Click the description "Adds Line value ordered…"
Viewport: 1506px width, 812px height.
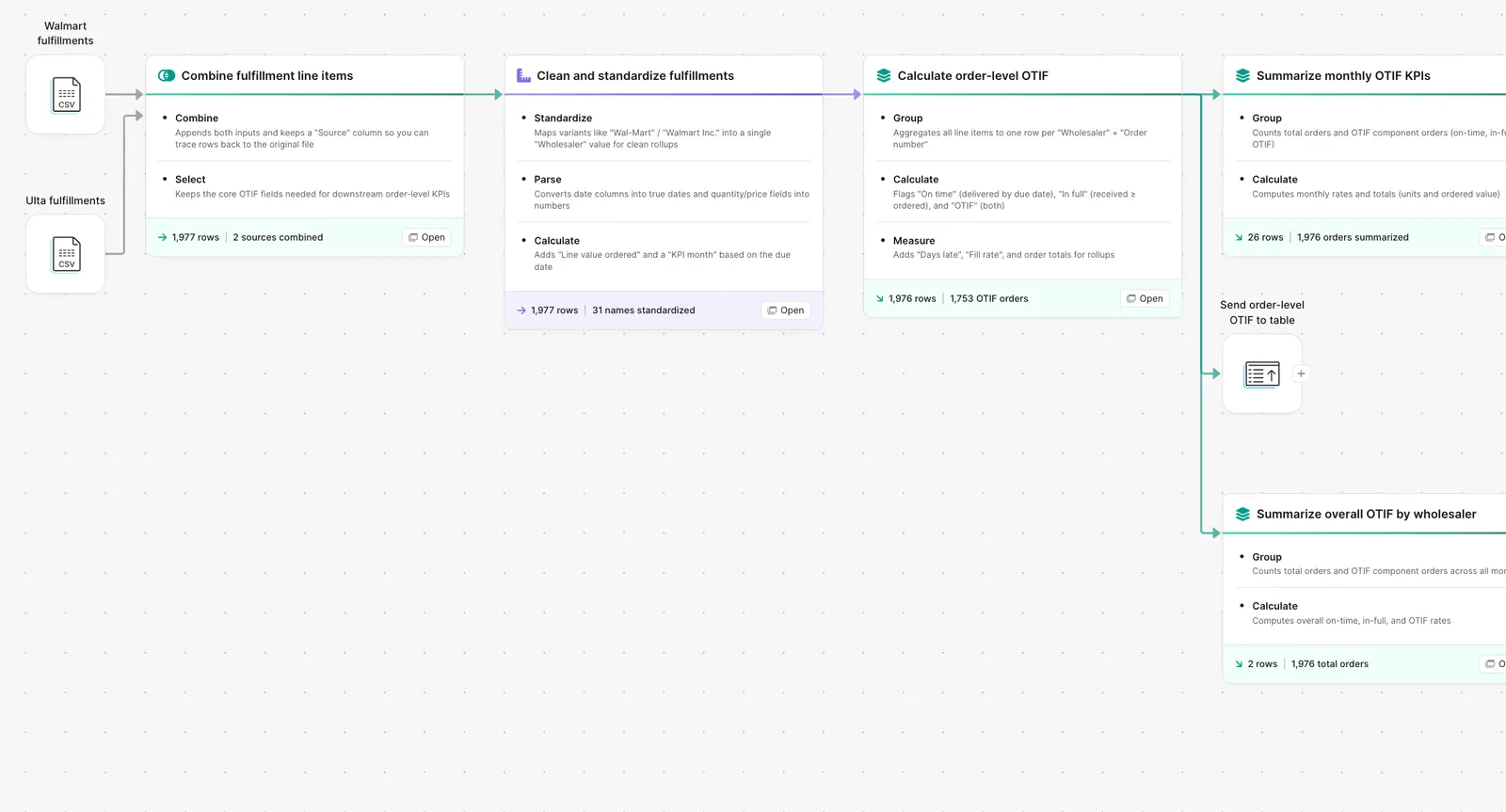pos(663,261)
